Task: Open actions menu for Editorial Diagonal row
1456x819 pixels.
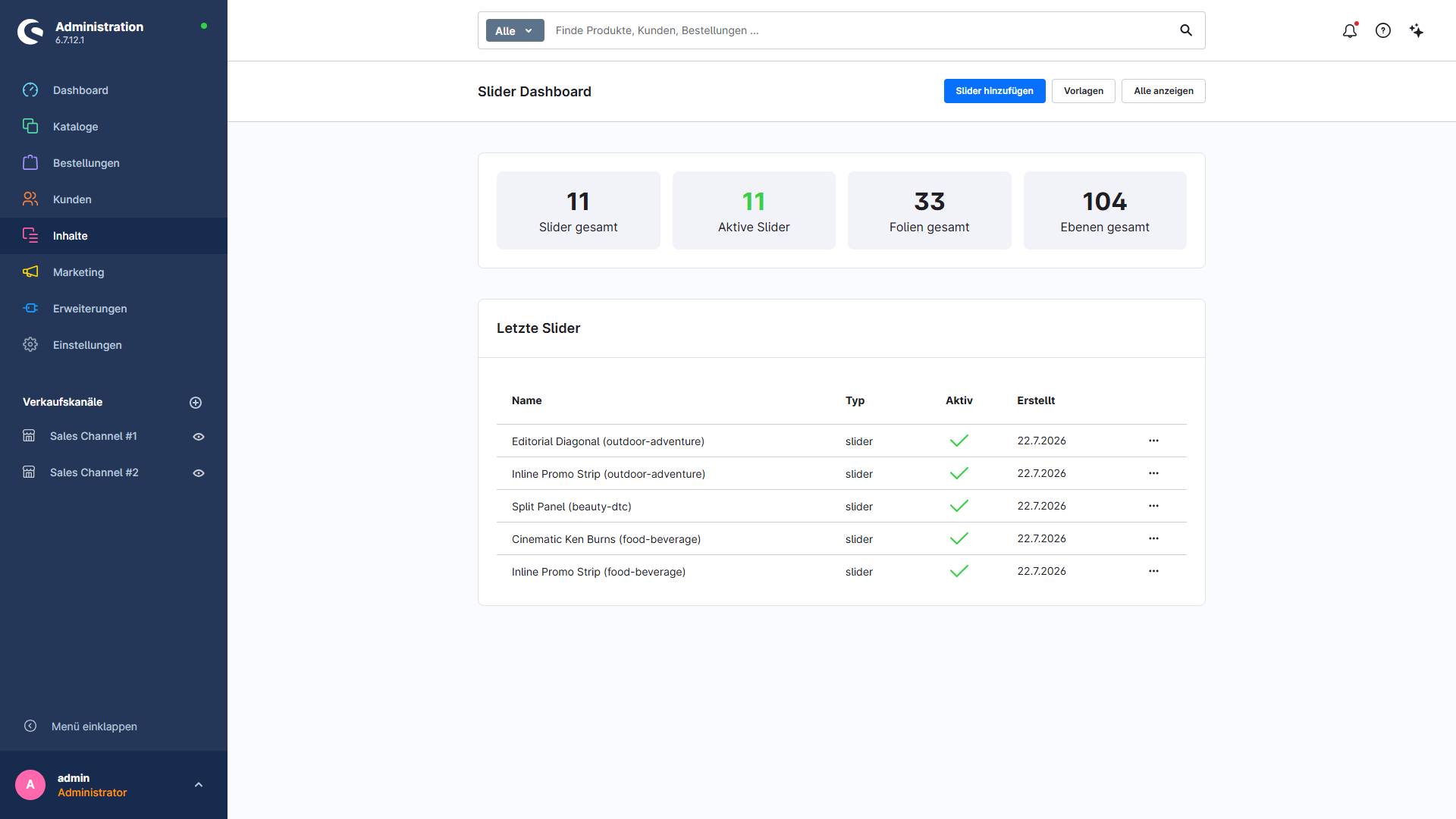Action: 1153,441
